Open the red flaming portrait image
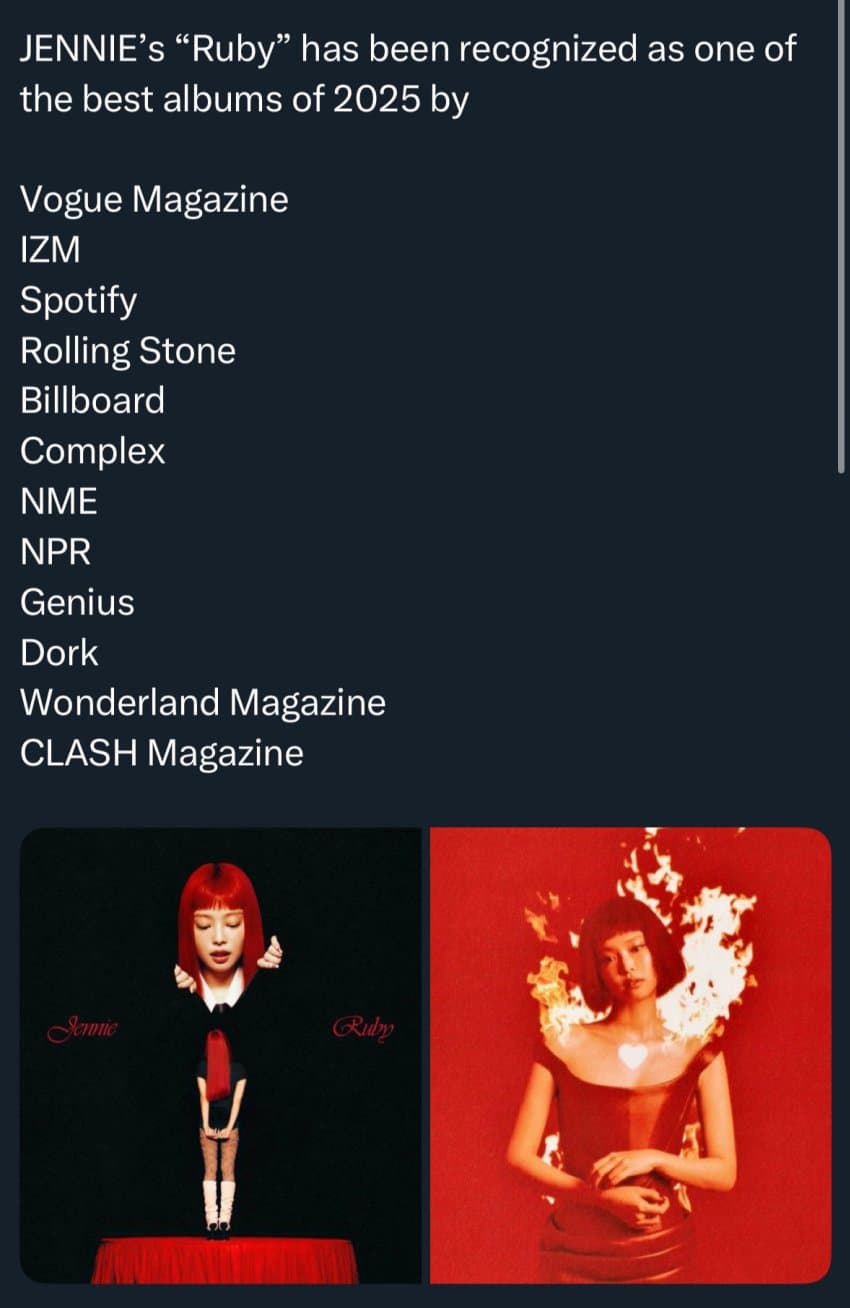Image resolution: width=850 pixels, height=1308 pixels. coord(630,1055)
